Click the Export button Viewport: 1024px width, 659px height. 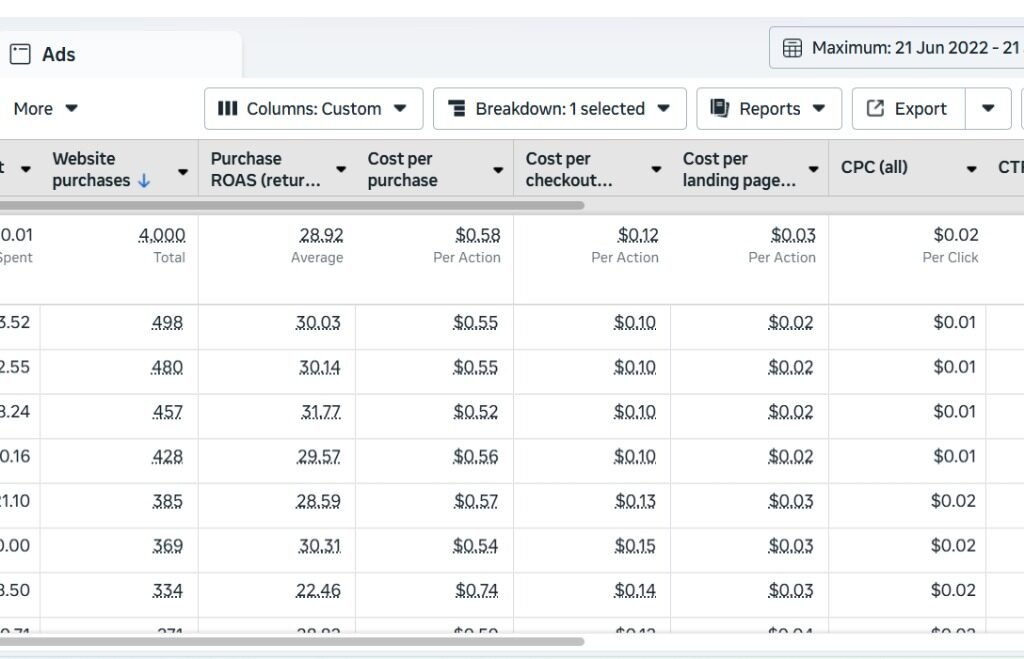click(x=908, y=108)
